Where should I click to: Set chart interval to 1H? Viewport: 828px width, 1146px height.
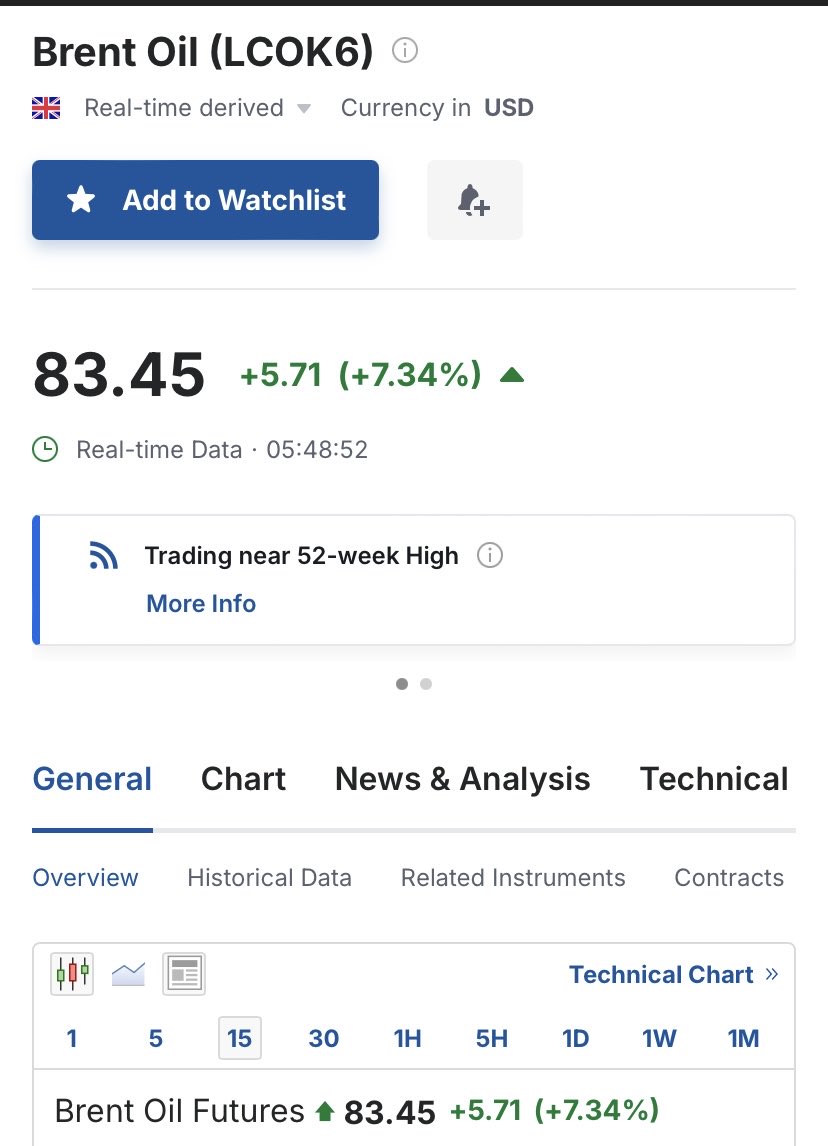[408, 1039]
